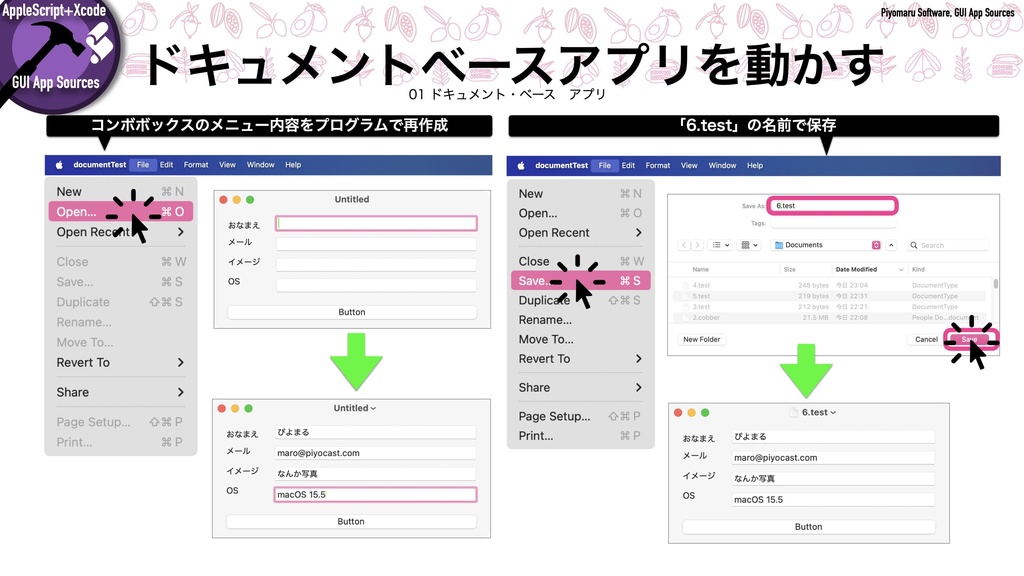Click the Documents folder icon in the path popup
The width and height of the screenshot is (1024, 576).
click(x=778, y=245)
